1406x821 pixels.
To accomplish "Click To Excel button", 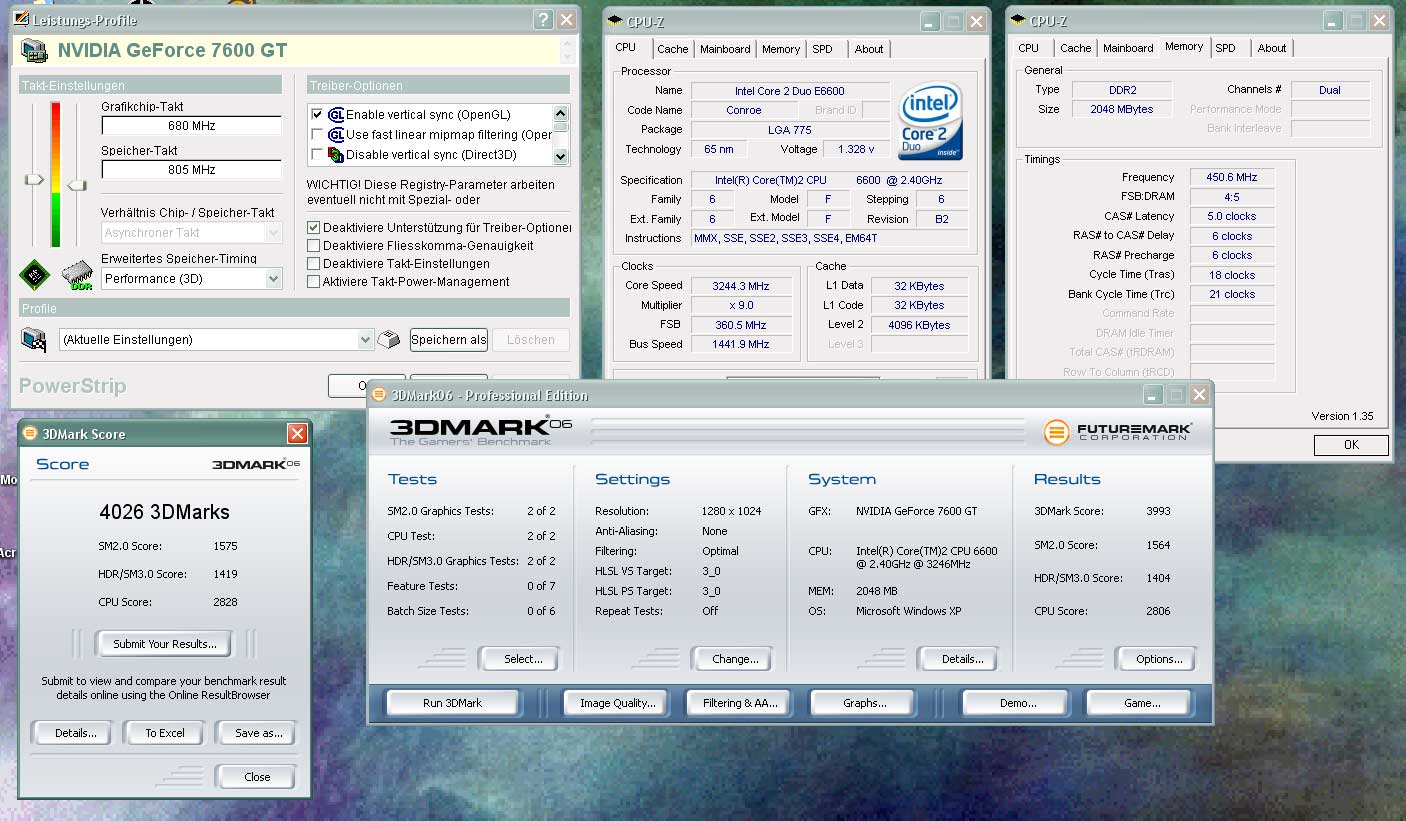I will point(165,733).
